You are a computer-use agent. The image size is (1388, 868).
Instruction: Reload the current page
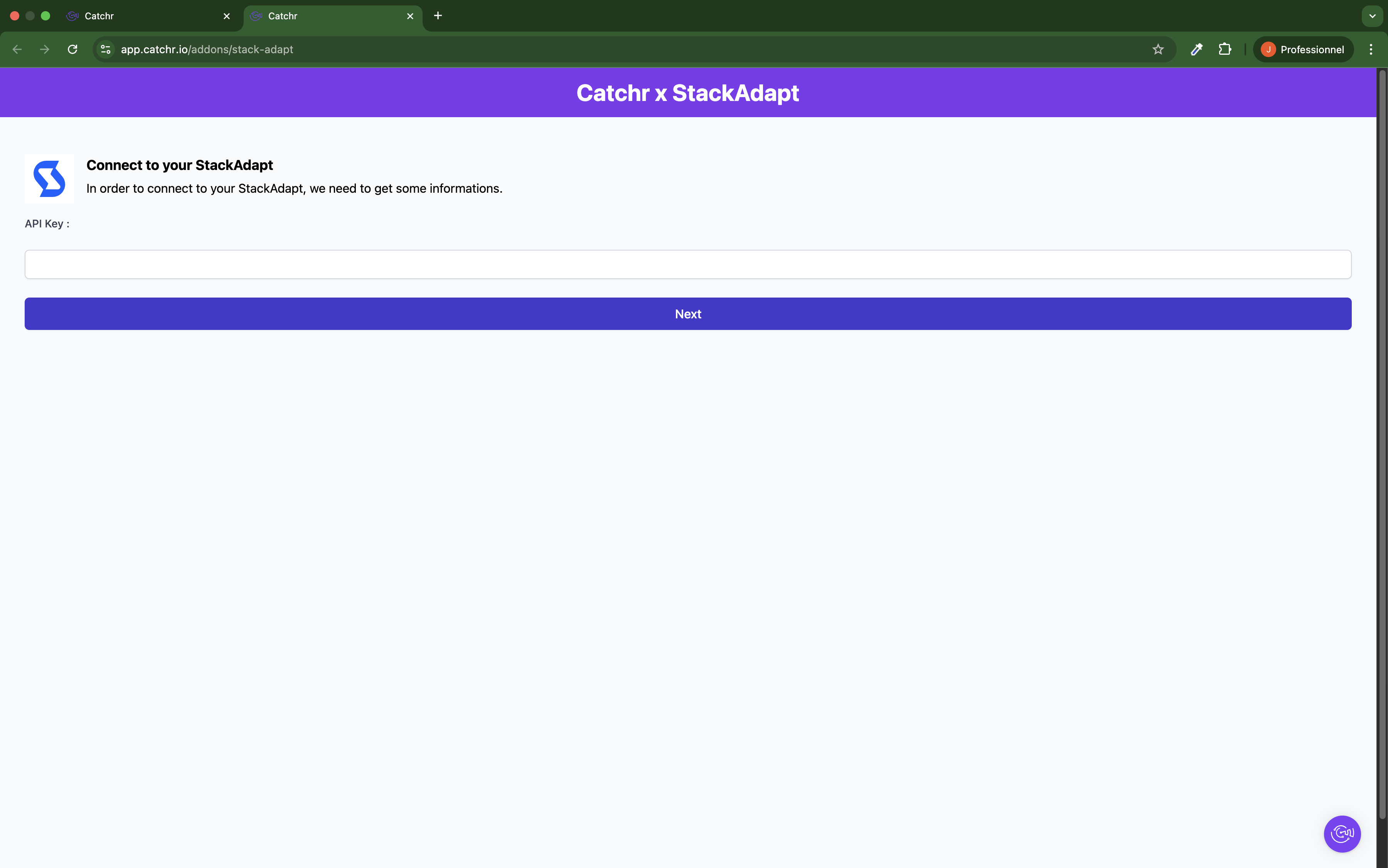tap(72, 49)
